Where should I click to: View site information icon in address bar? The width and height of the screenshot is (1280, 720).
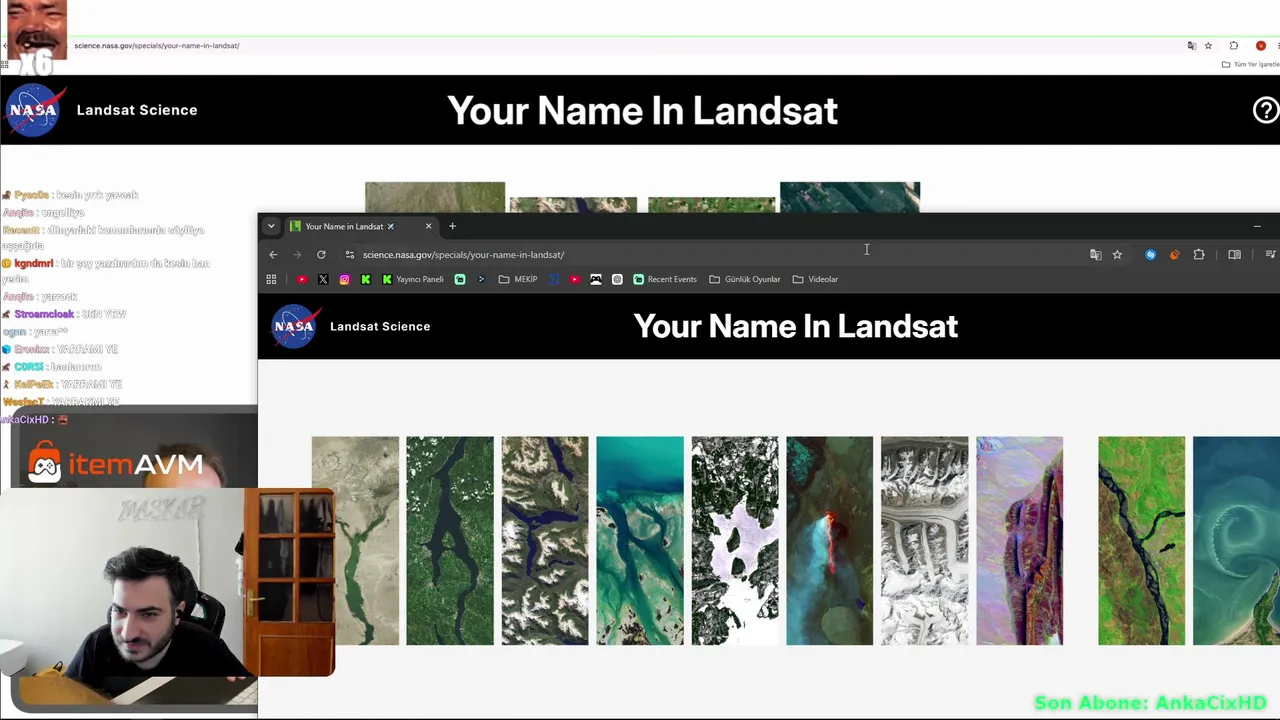click(x=349, y=255)
